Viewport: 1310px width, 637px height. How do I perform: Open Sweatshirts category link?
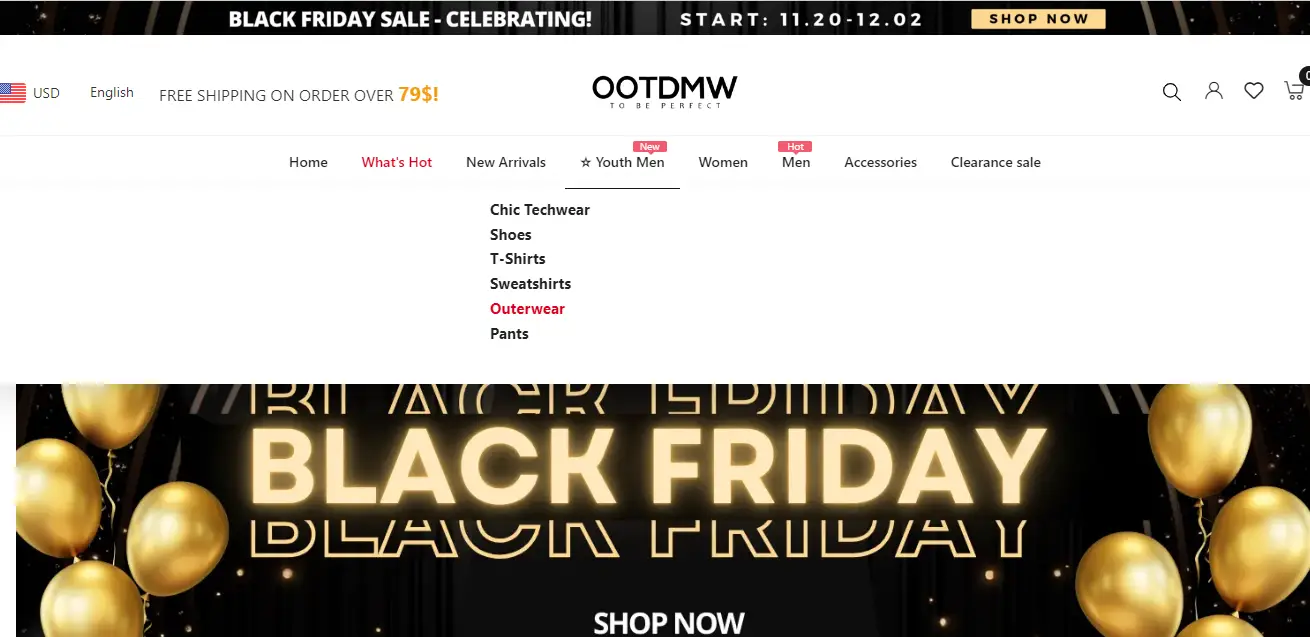click(x=530, y=284)
